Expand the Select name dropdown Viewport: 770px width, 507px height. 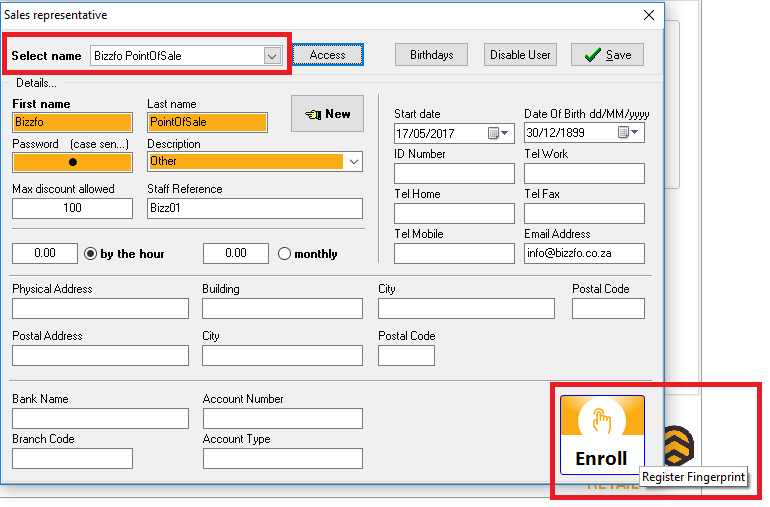click(x=272, y=56)
